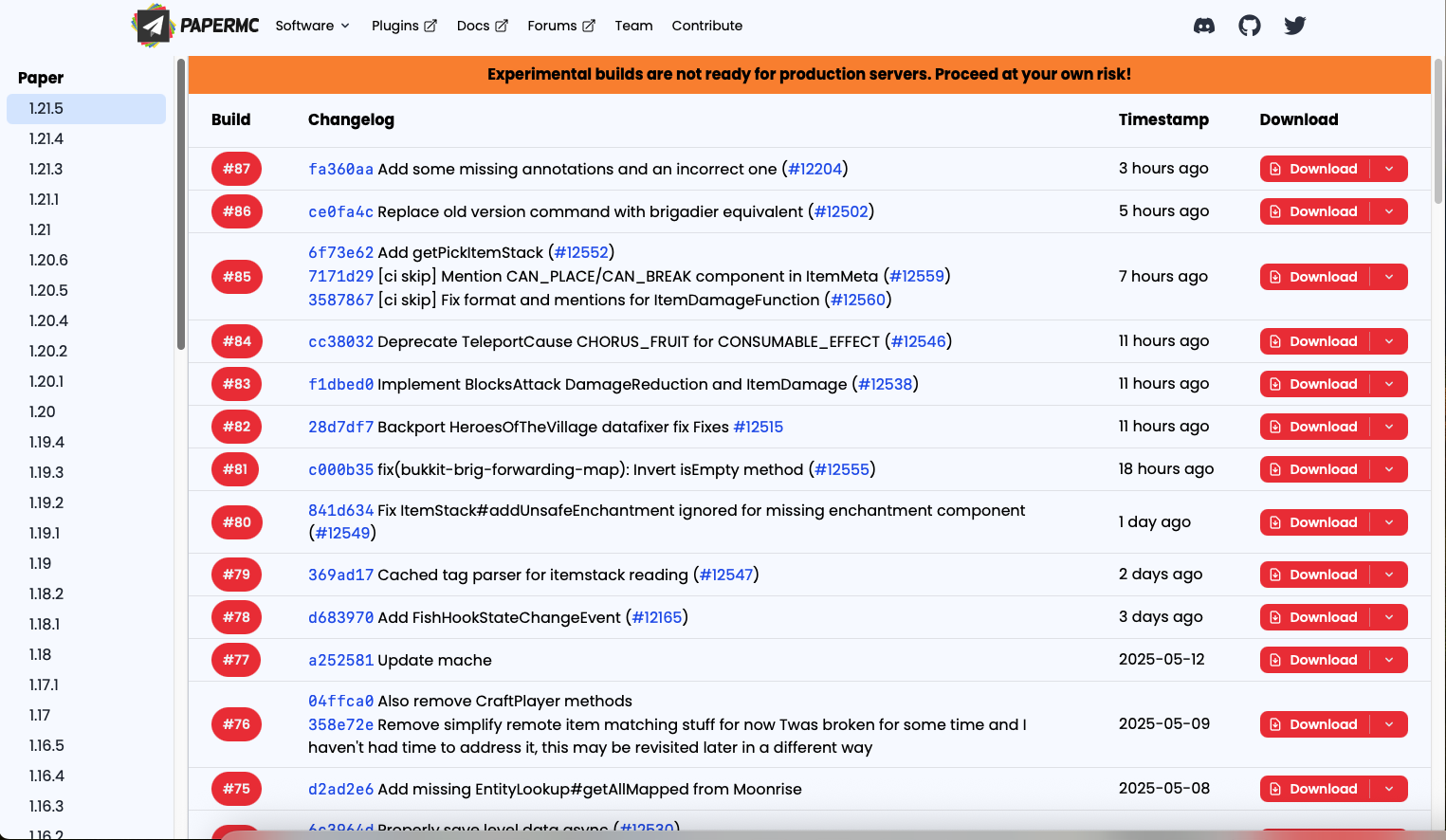Click the main page vertical scrollbar
This screenshot has height=840, width=1446.
click(x=1438, y=131)
